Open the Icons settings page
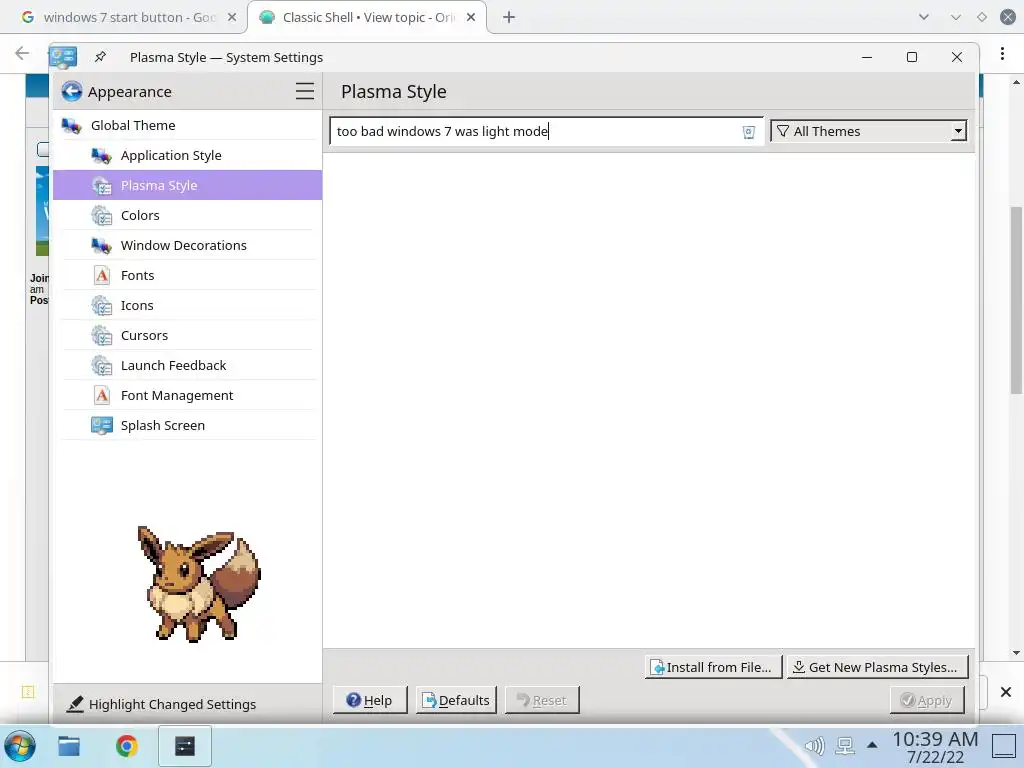The height and width of the screenshot is (768, 1024). point(188,306)
